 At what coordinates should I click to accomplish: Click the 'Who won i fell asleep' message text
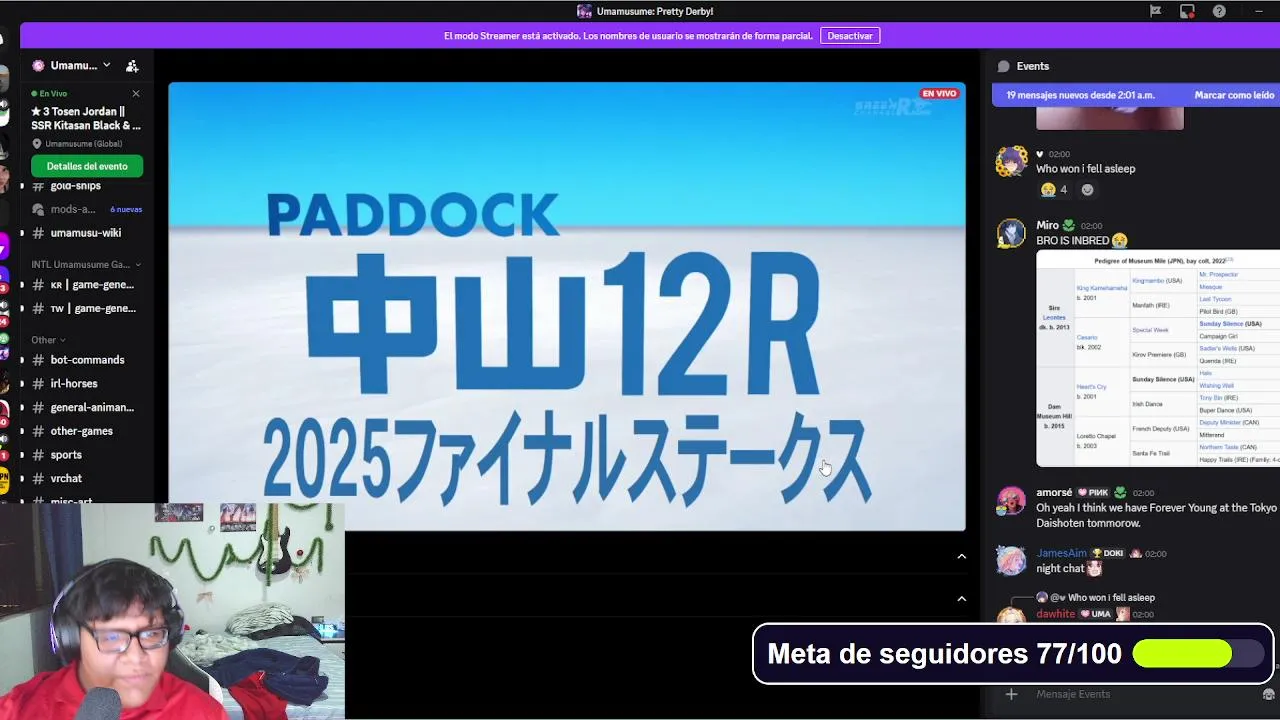pyautogui.click(x=1086, y=169)
